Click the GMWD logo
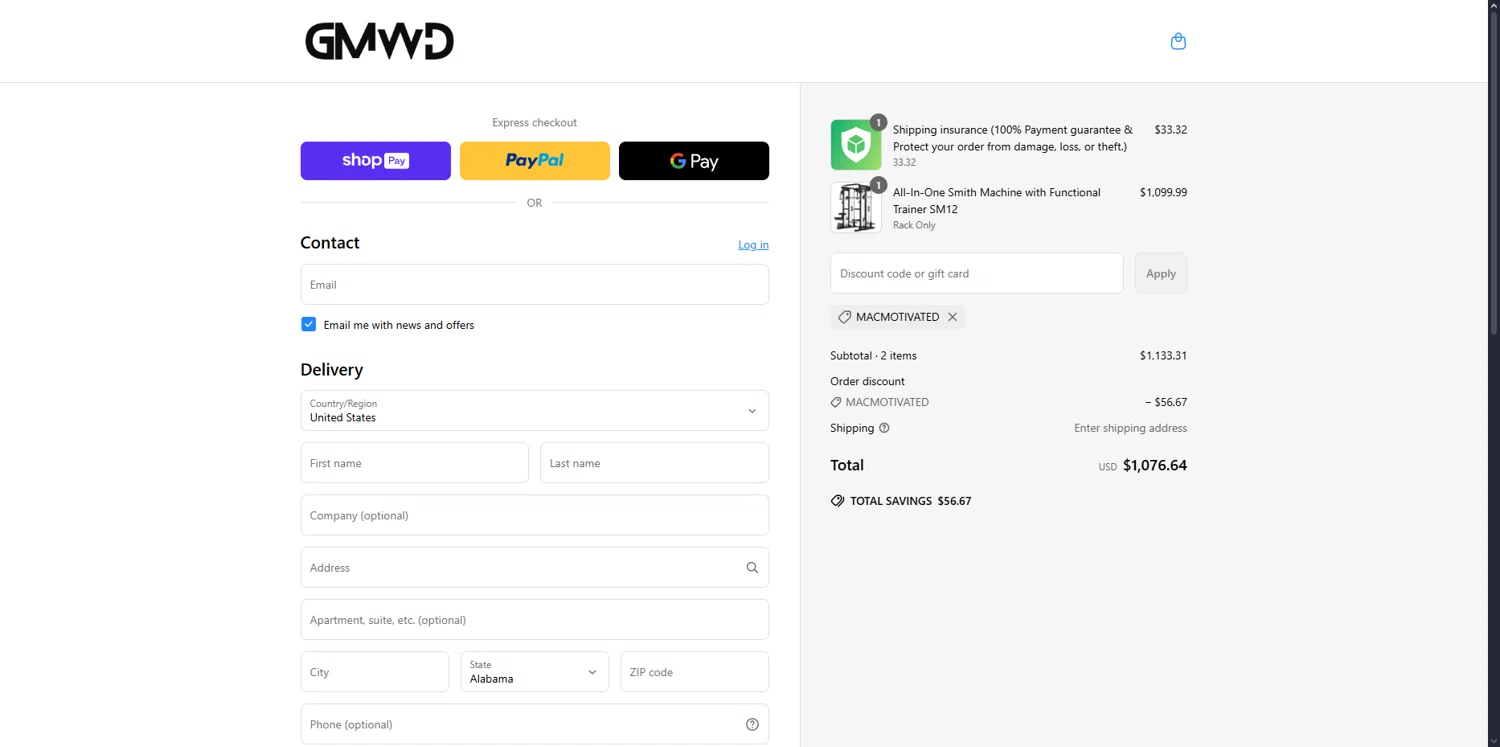 coord(379,41)
